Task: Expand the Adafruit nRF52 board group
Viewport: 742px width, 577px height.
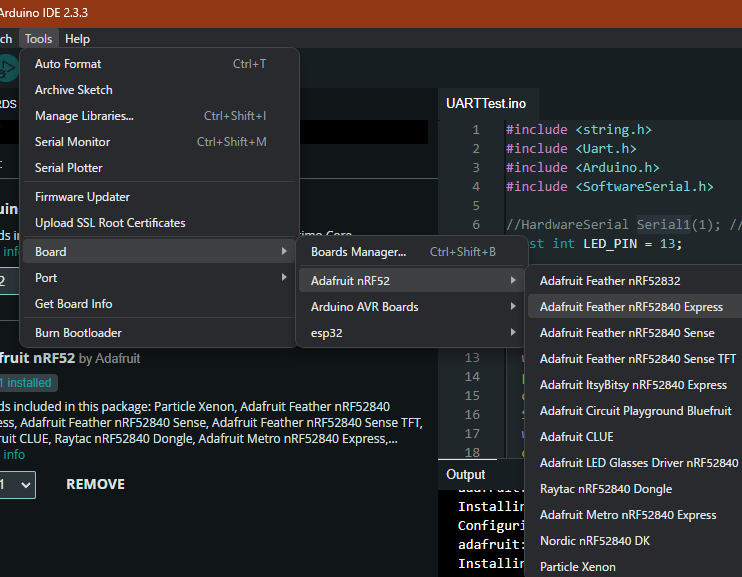Action: point(411,281)
